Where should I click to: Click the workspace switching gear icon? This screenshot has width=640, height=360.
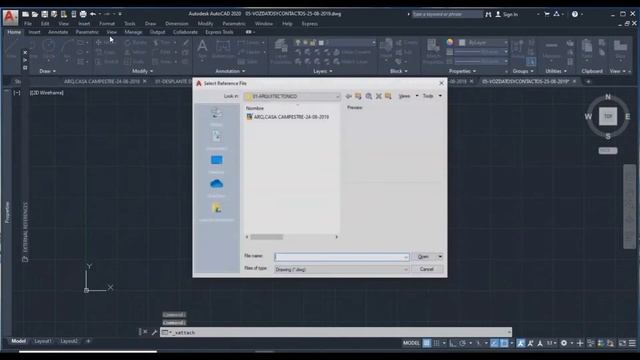564,343
